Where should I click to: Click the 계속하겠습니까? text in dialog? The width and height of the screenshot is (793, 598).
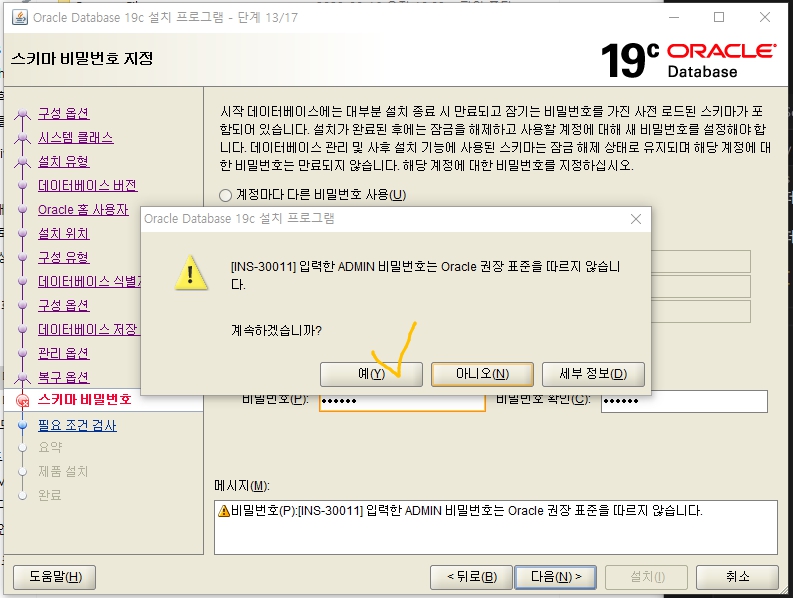277,330
